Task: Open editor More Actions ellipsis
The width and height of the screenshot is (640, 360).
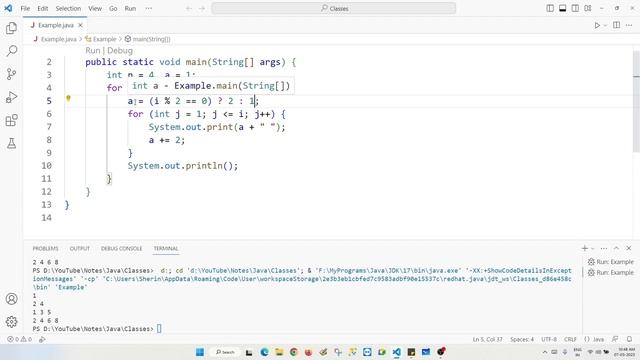Action: (629, 25)
